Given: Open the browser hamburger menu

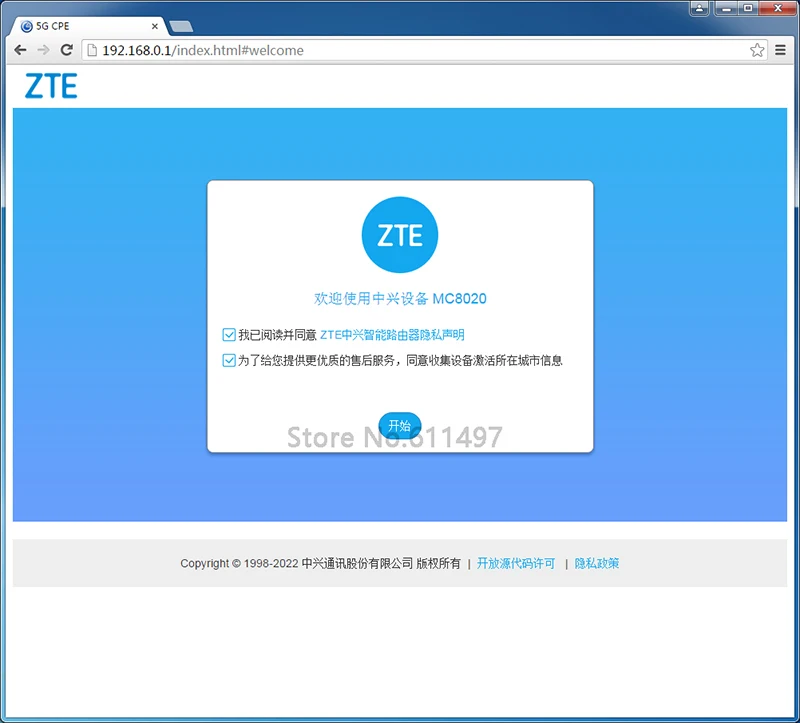Looking at the screenshot, I should coord(780,50).
